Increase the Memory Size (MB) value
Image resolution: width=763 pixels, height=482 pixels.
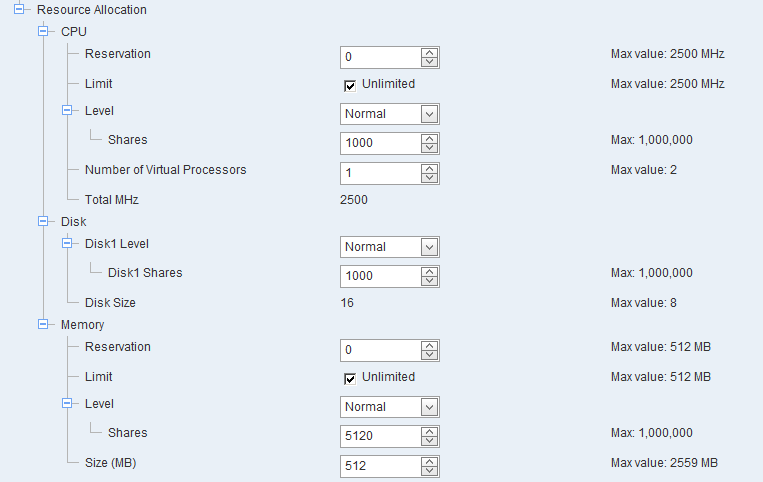430,461
